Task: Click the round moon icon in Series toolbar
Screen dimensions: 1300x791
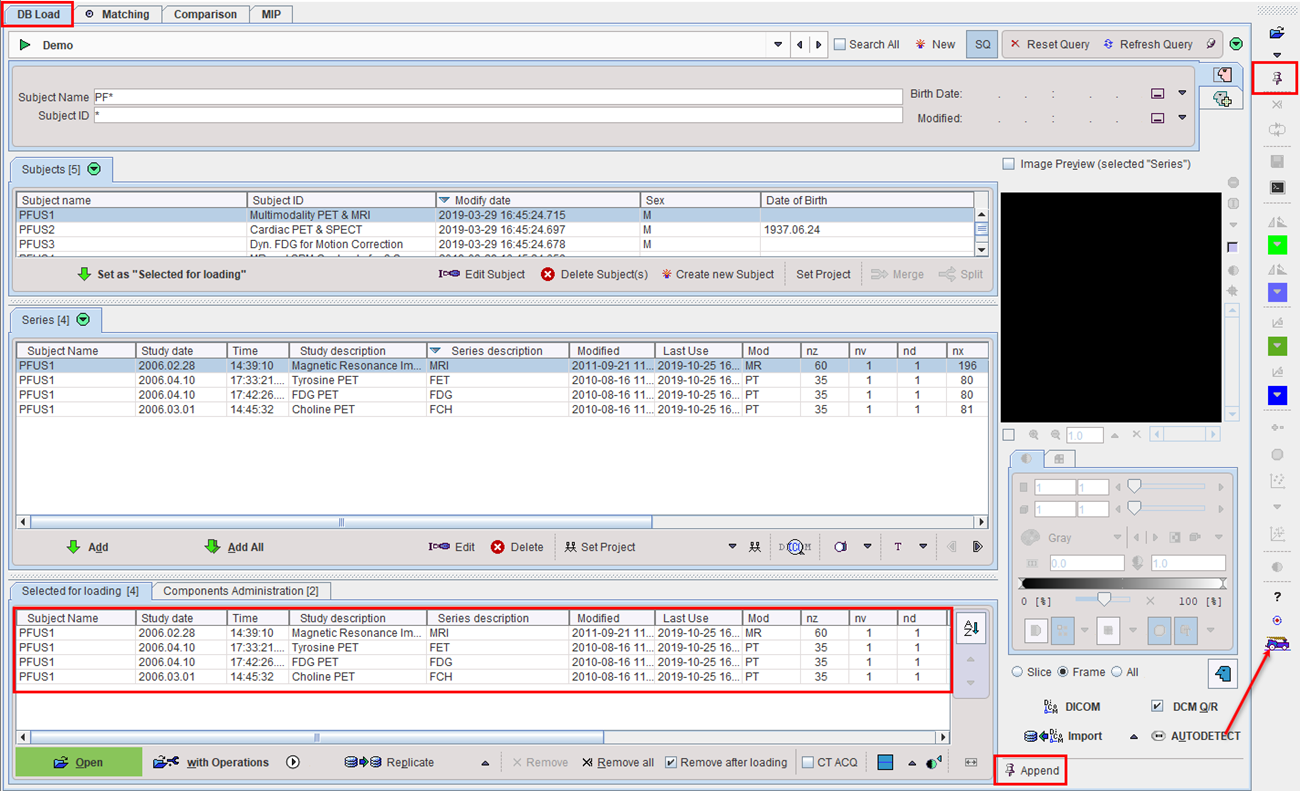Action: tap(841, 547)
